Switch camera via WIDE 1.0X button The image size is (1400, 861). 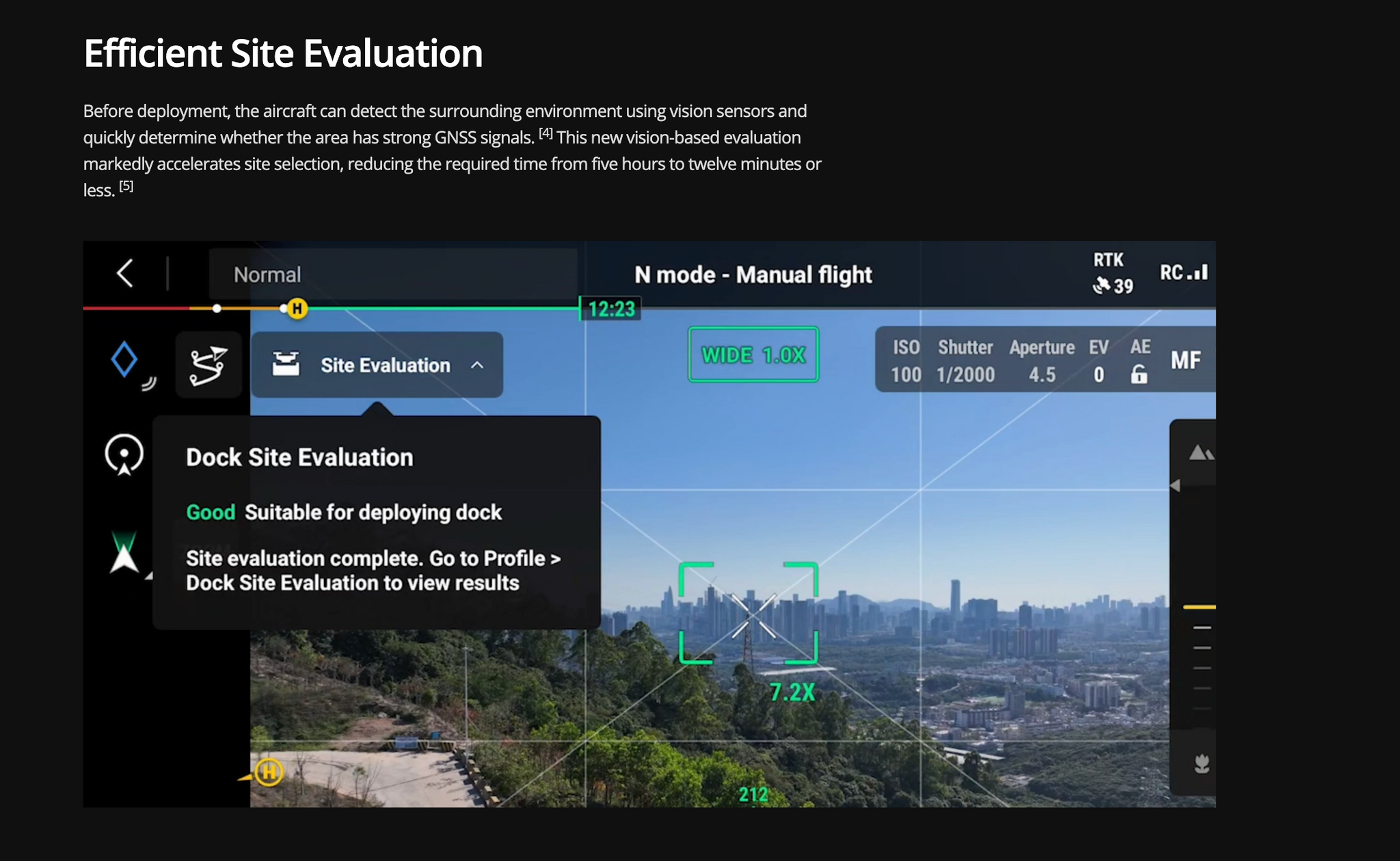tap(753, 355)
